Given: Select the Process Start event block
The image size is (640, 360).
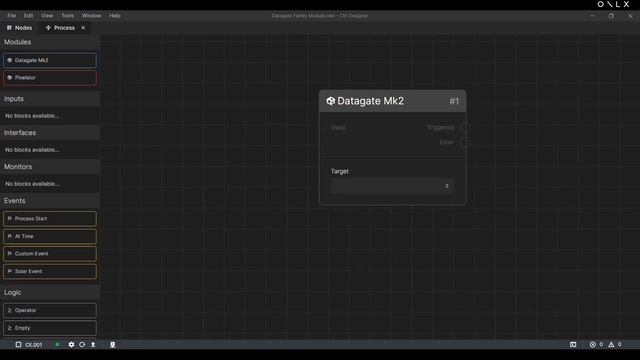Looking at the screenshot, I should (50, 218).
